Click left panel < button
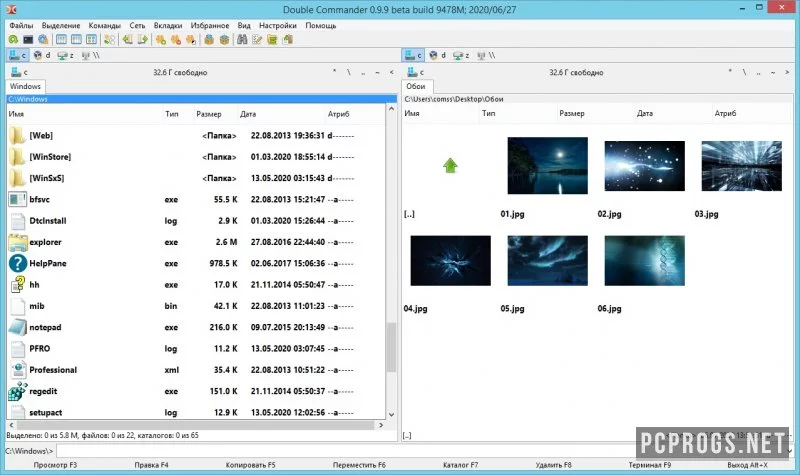Screen dimensions: 800x475 (x=392, y=72)
